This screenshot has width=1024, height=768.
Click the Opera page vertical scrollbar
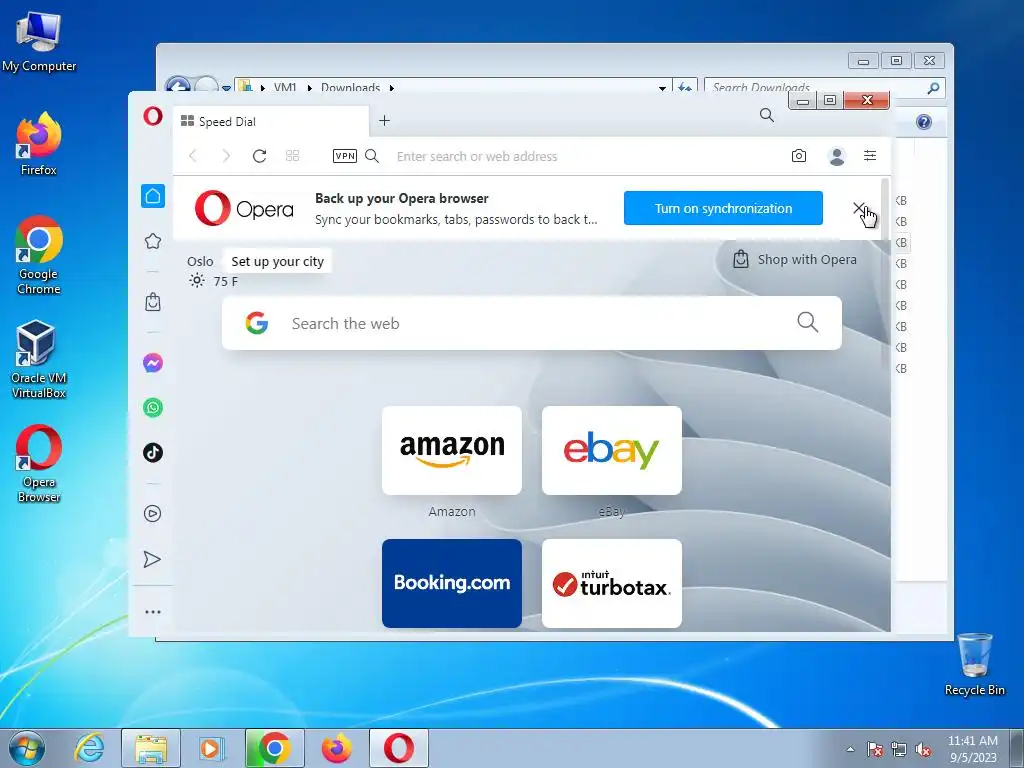886,274
